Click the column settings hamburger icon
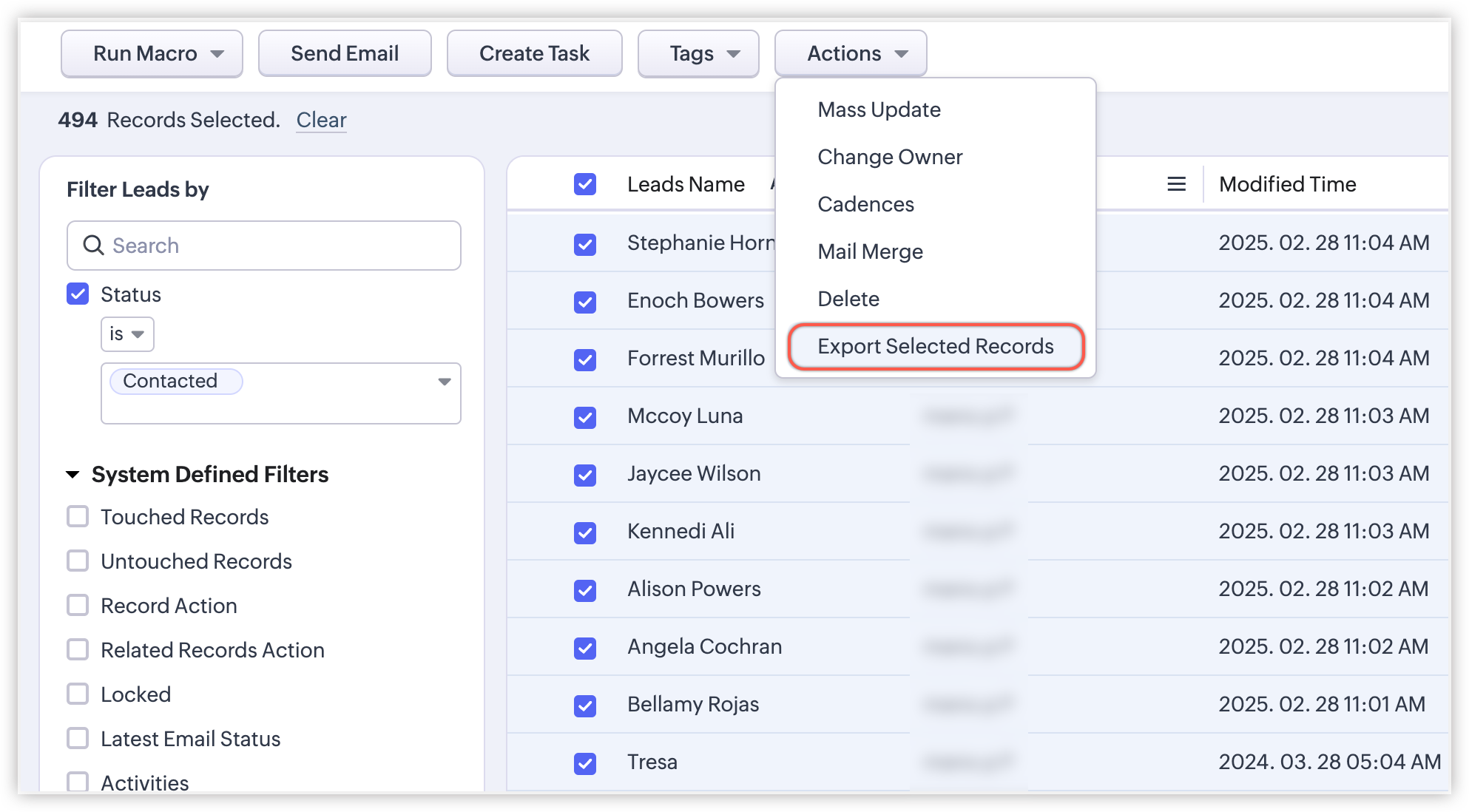1469x812 pixels. pyautogui.click(x=1176, y=184)
